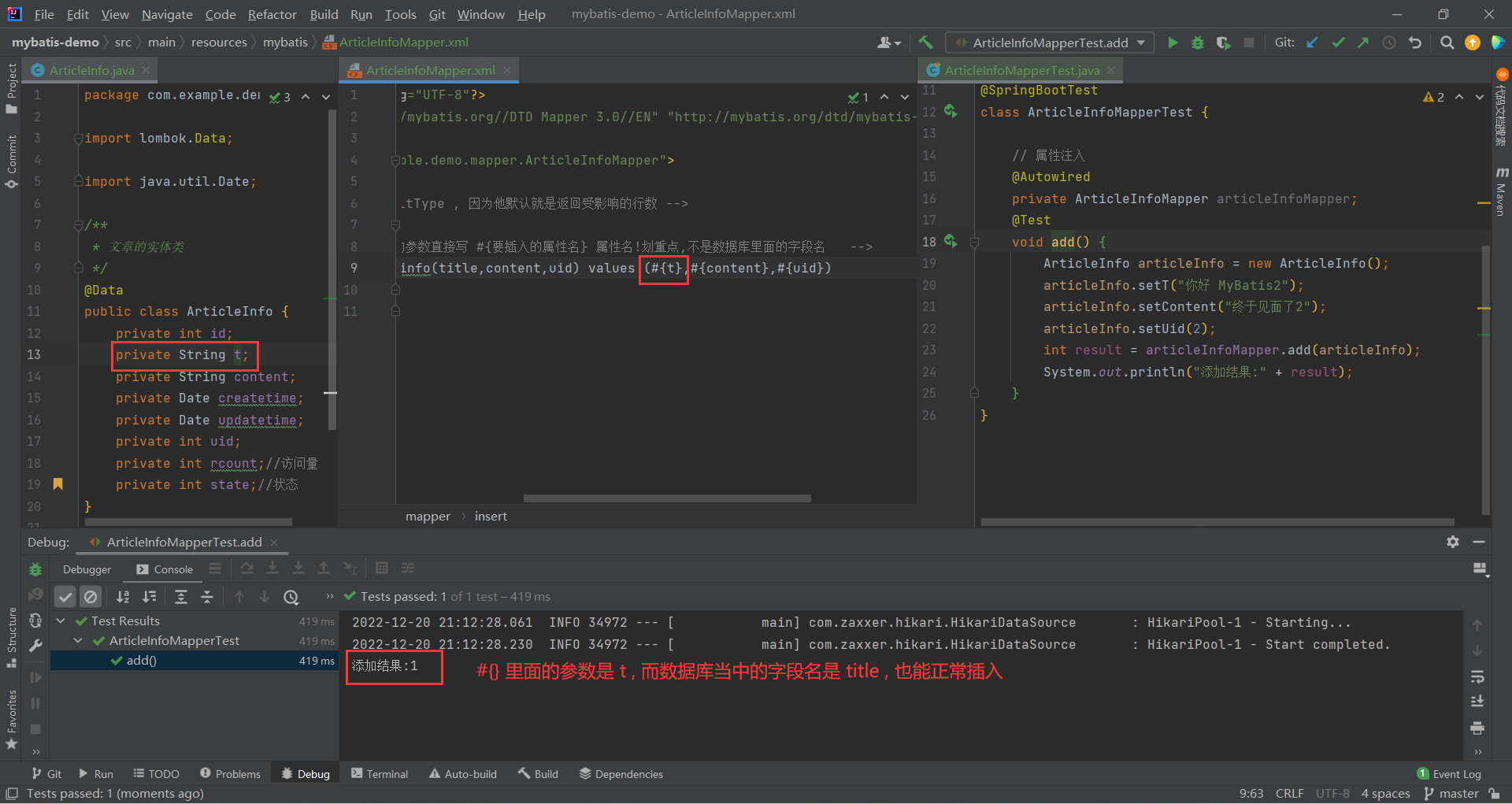Screen dimensions: 1512x804
Task: Fold import block at line 3
Action: coord(78,139)
